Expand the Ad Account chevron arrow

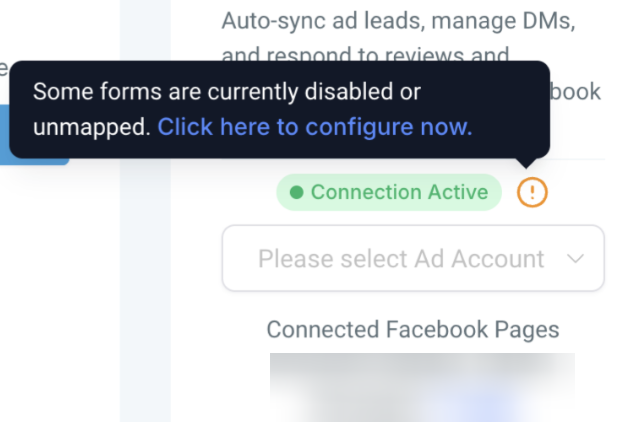pyautogui.click(x=576, y=258)
